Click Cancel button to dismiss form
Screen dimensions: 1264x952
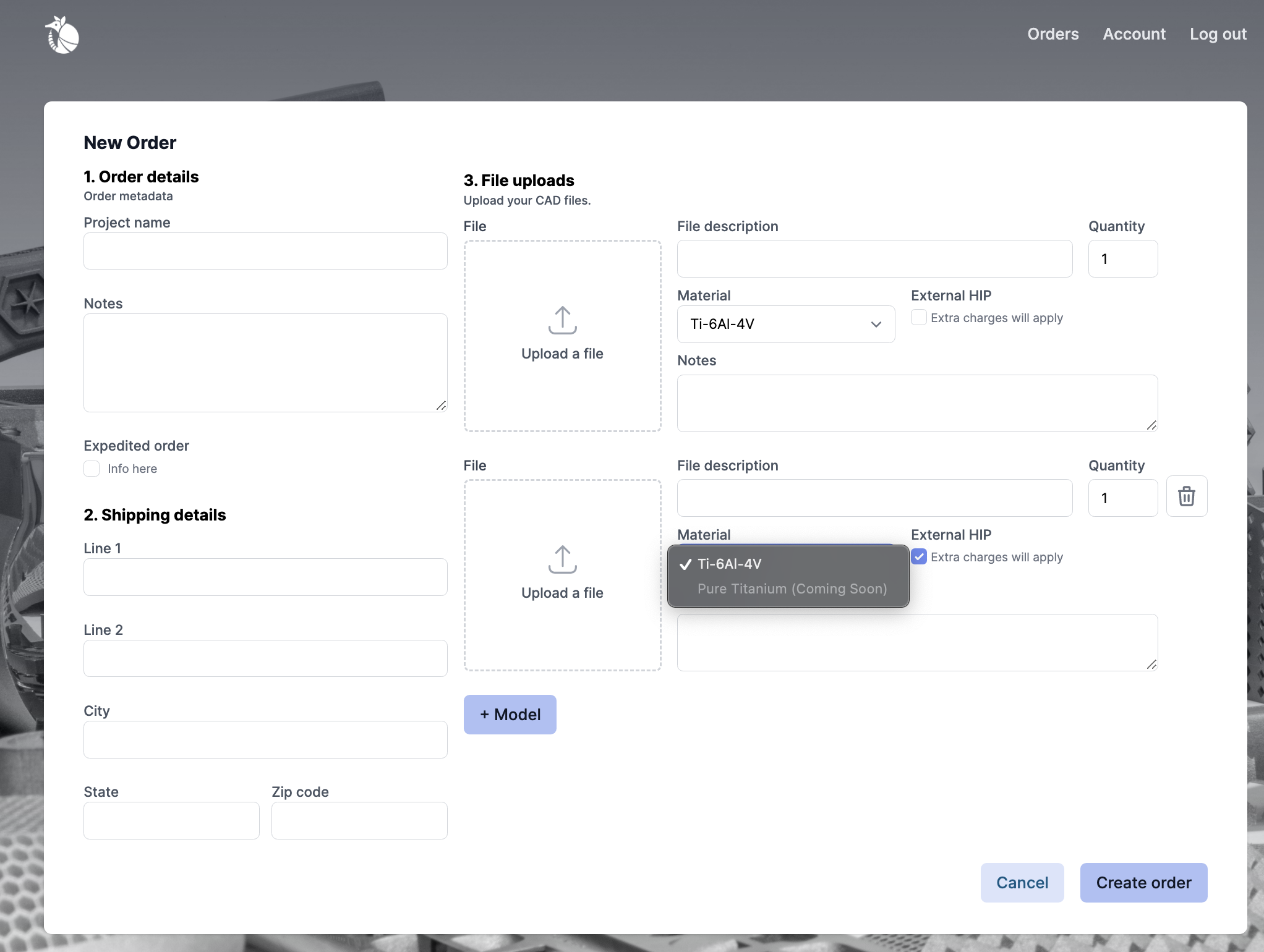coord(1022,882)
